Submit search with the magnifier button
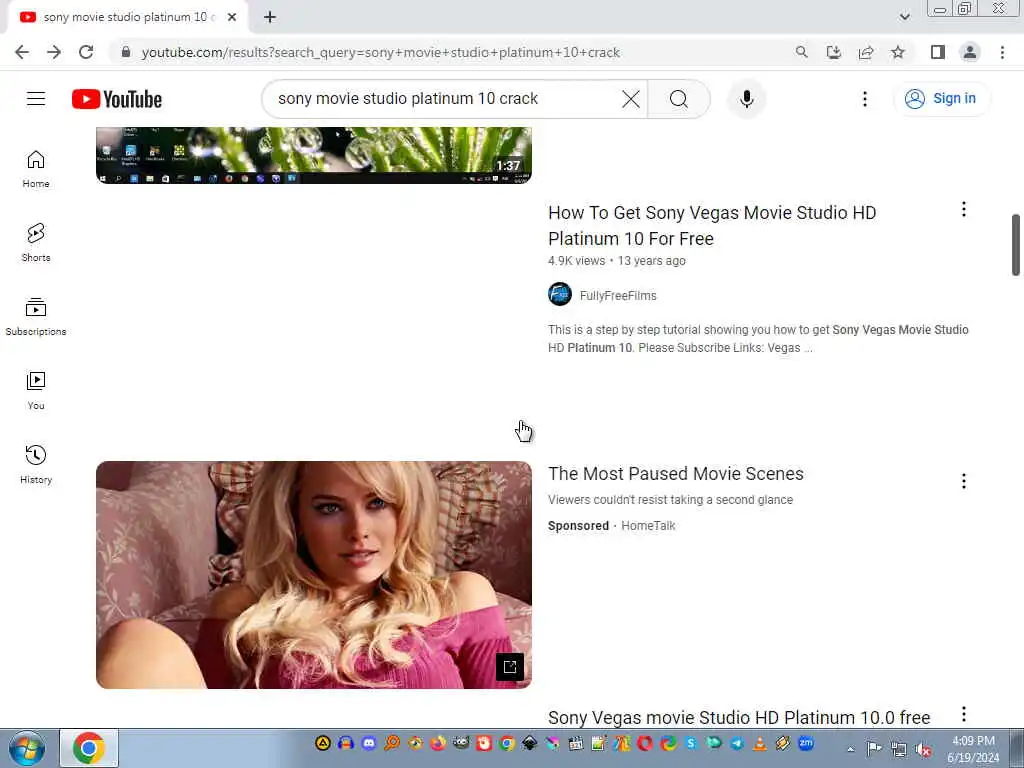The image size is (1024, 768). (679, 99)
